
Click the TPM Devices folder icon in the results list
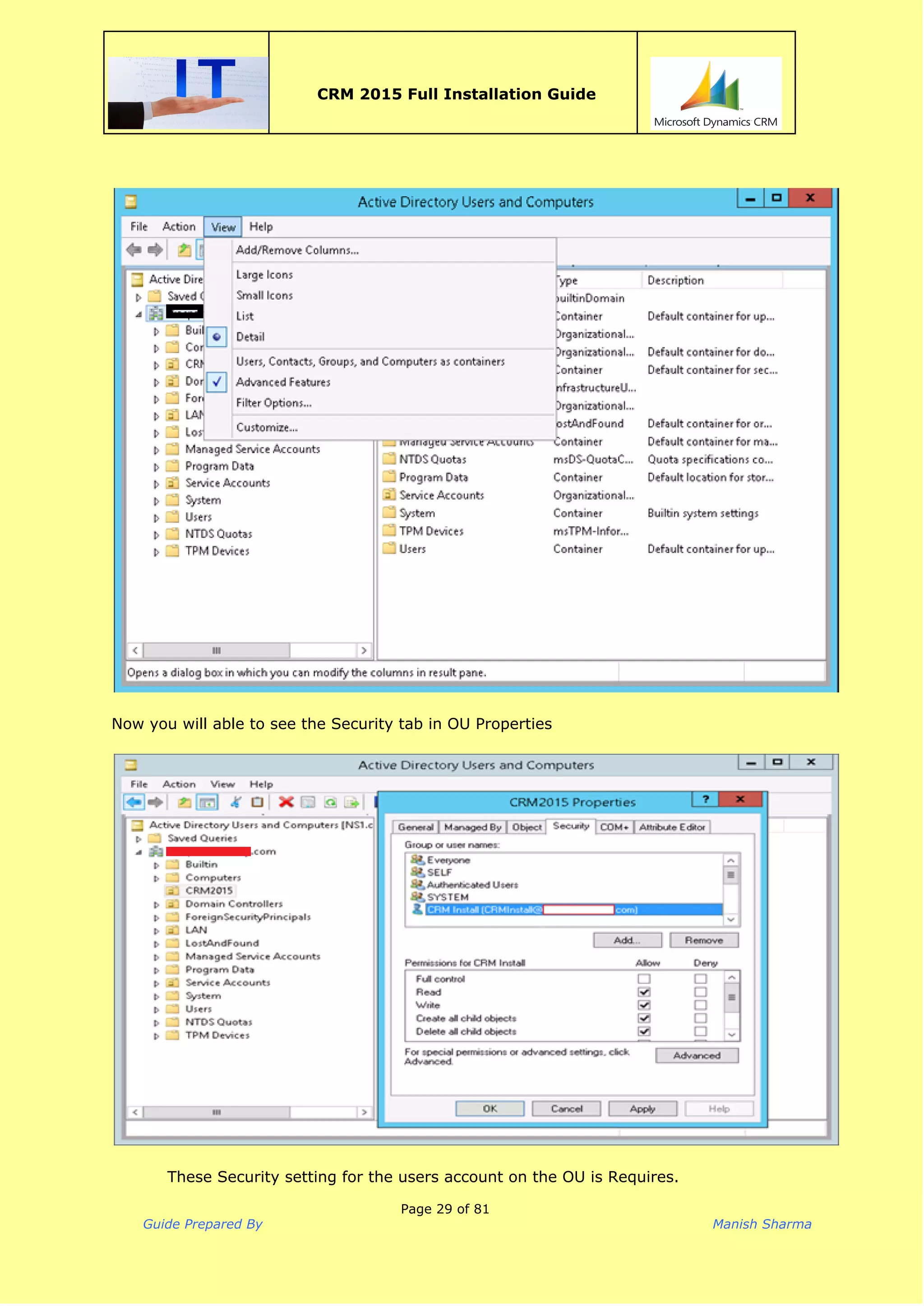(x=389, y=531)
